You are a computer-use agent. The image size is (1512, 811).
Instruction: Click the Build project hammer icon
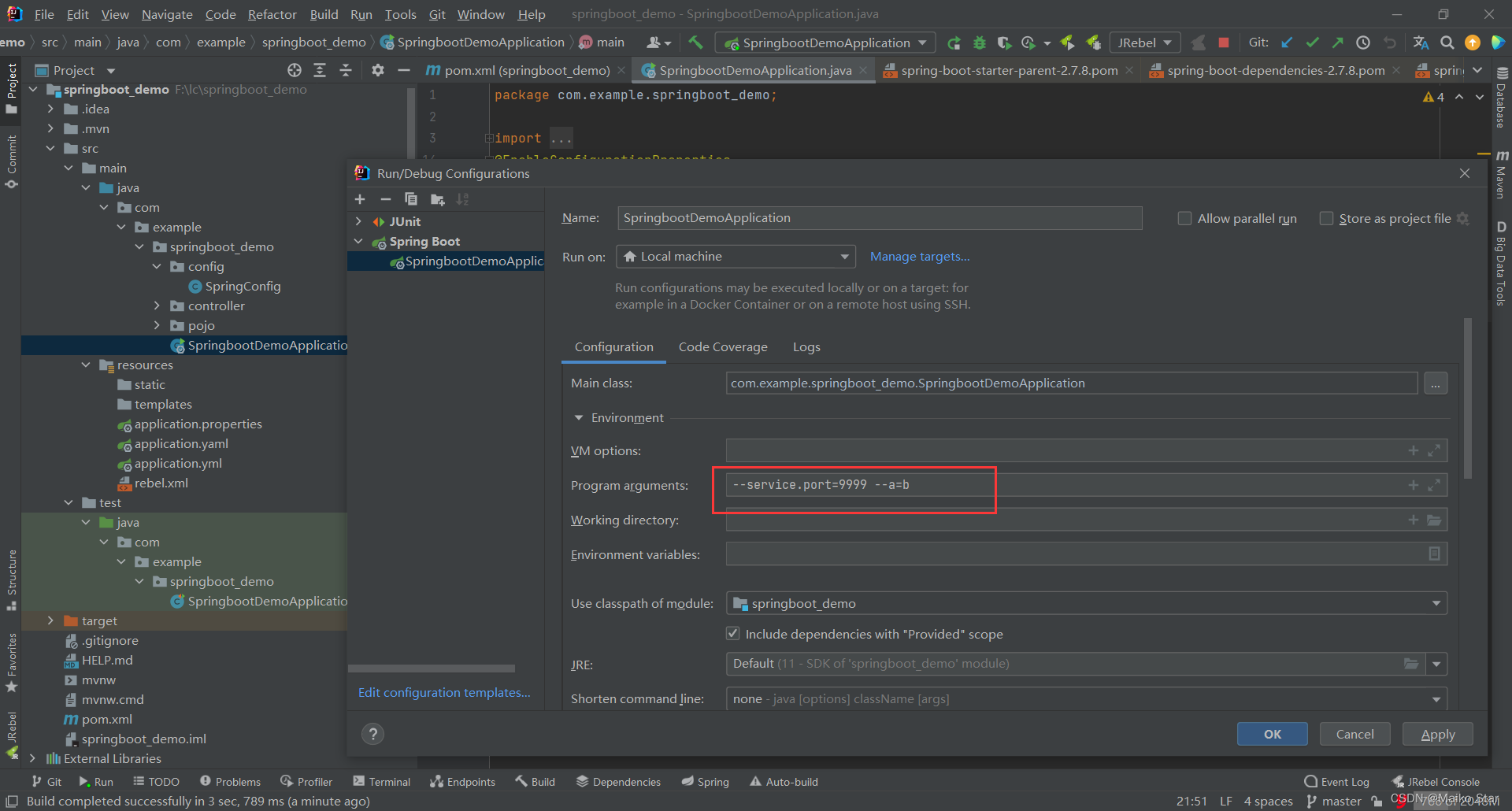[695, 43]
